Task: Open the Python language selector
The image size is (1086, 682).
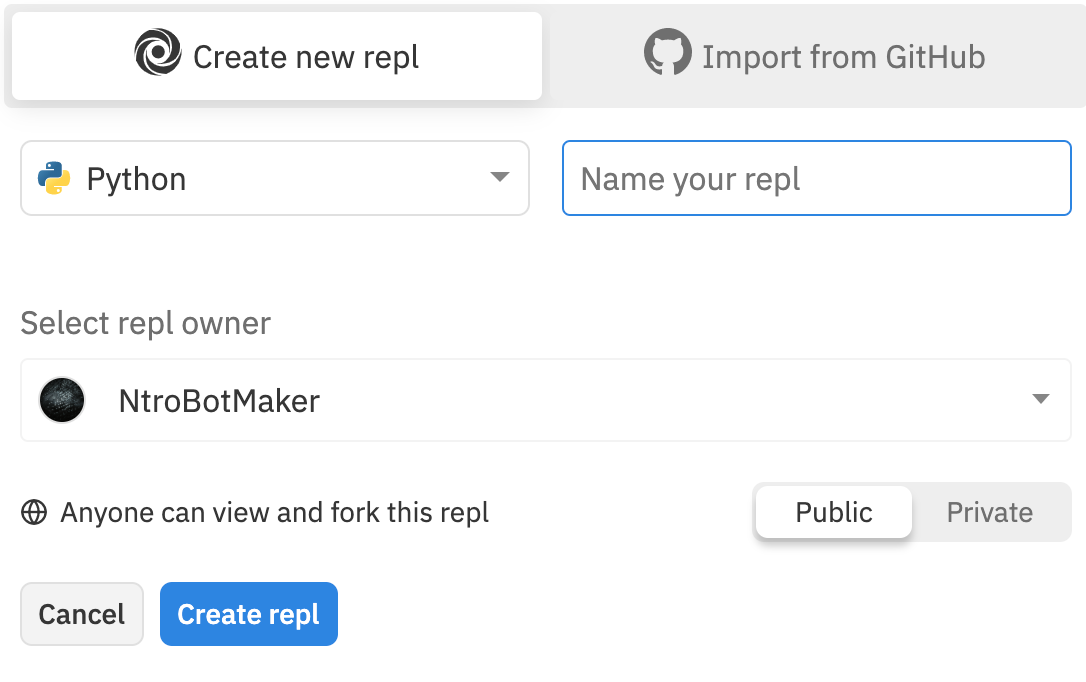Action: pyautogui.click(x=275, y=178)
